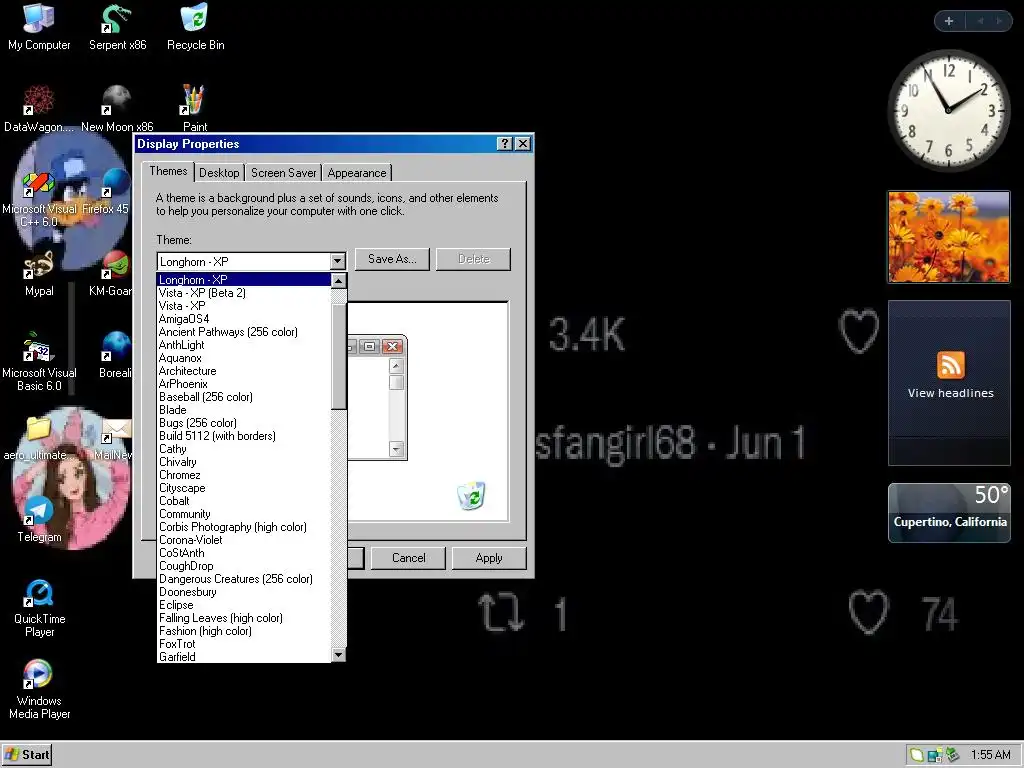
Task: Choose Dangerous Creatures (256 color) theme
Action: 244,579
